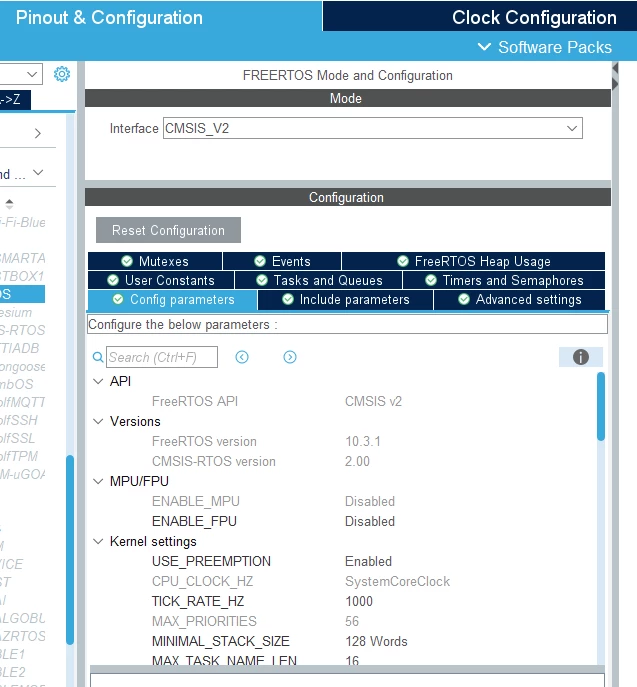Open the Mutexes tab

coord(155,261)
